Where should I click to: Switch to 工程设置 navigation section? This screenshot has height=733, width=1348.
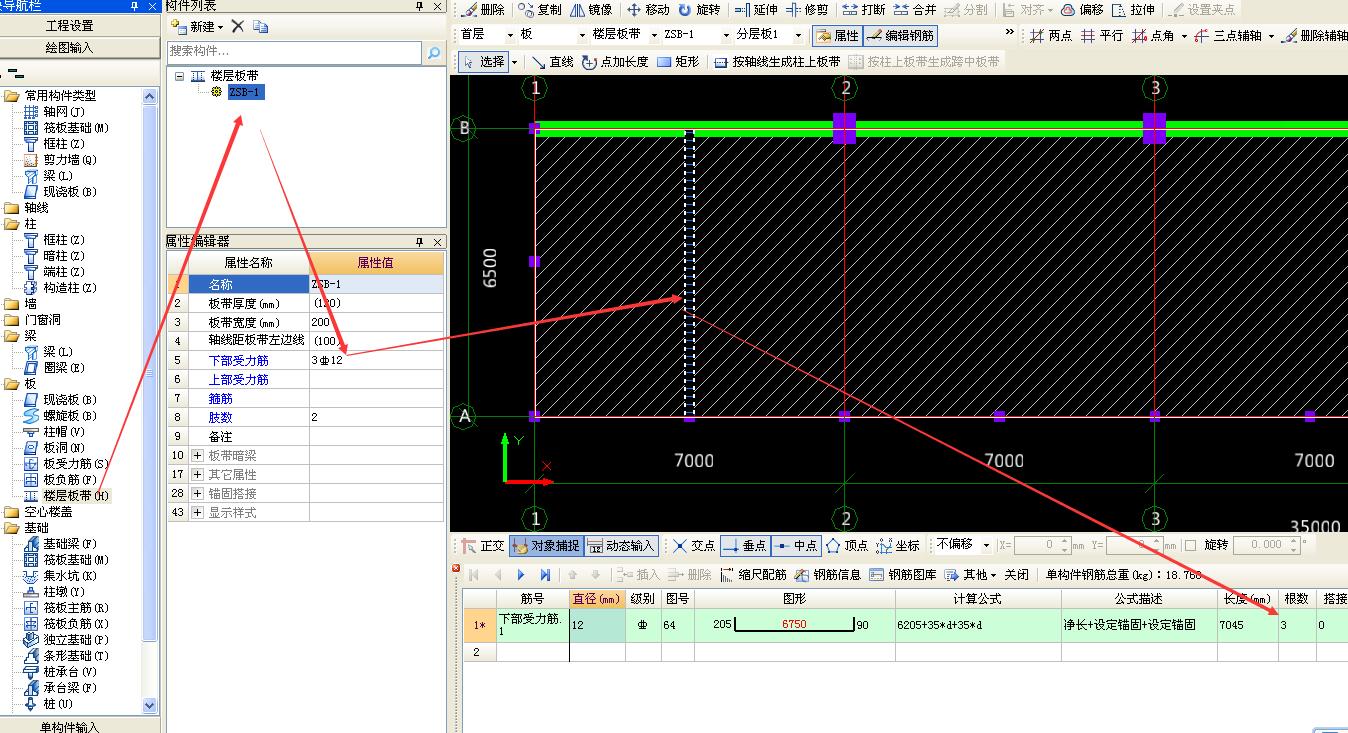tap(70, 26)
